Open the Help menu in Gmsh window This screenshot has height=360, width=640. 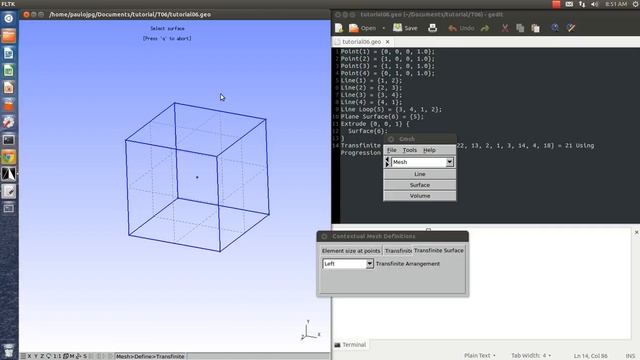[429, 150]
